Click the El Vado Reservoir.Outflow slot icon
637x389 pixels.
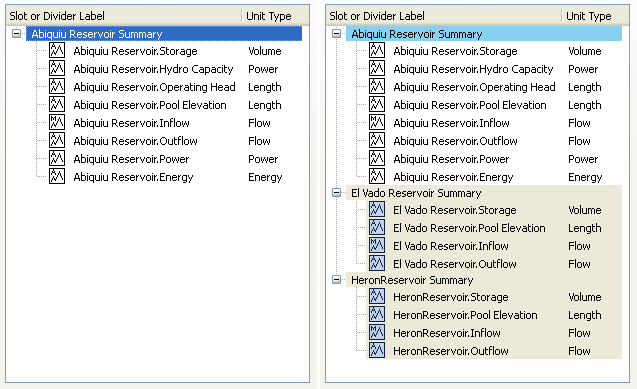point(377,264)
